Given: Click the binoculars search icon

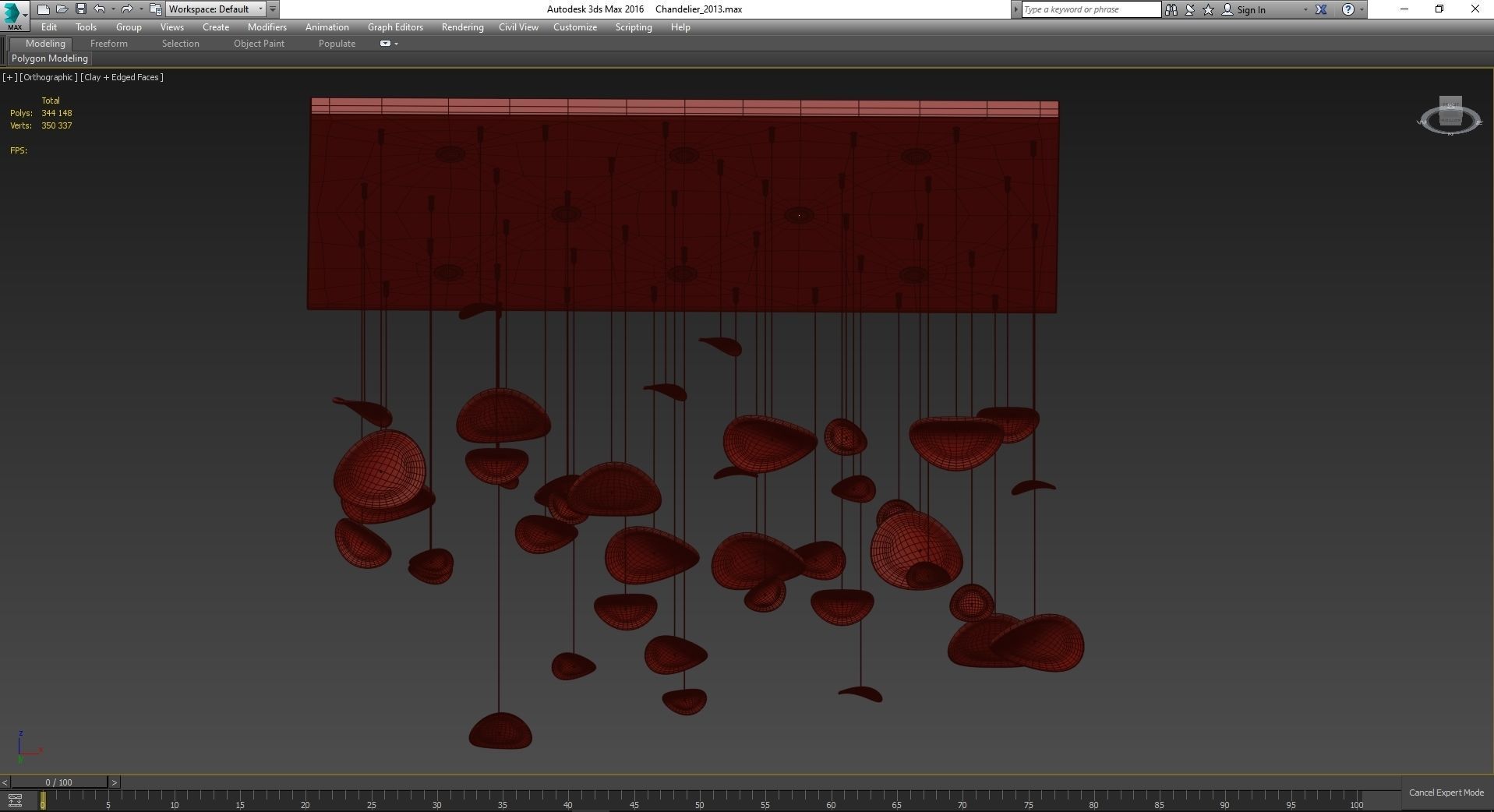Looking at the screenshot, I should tap(1171, 9).
